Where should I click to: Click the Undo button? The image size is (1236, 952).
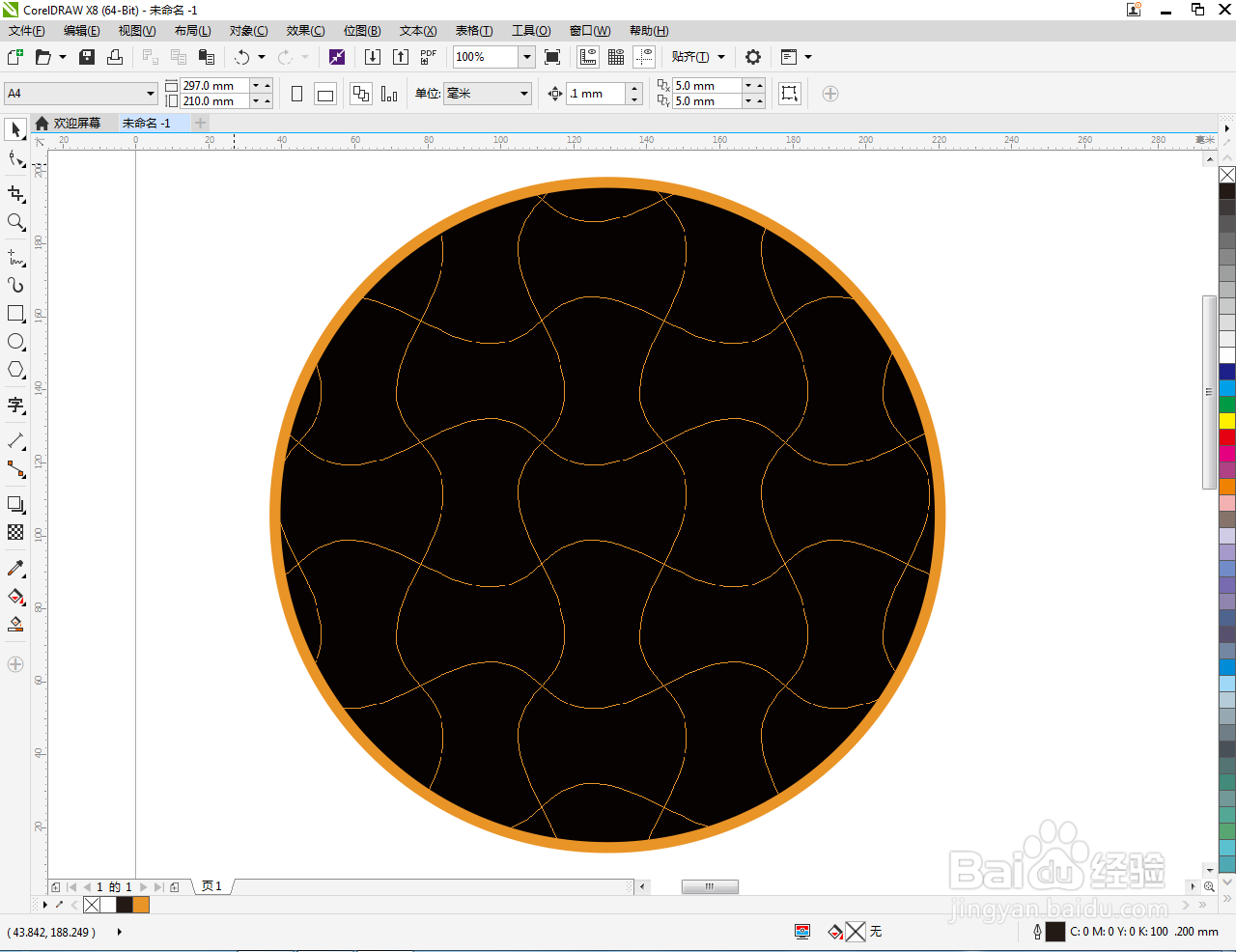coord(241,57)
